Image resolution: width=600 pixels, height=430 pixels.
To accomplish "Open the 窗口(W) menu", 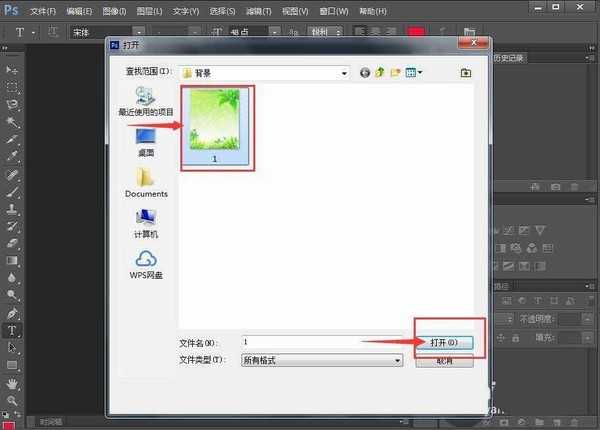I will (x=333, y=12).
